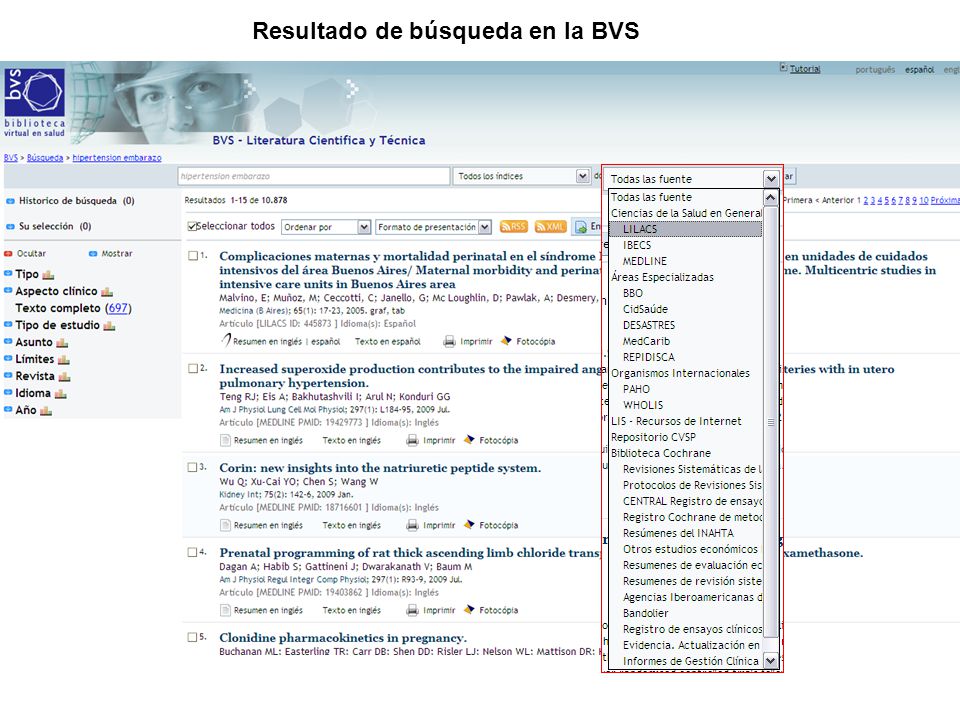Check result 3 Corin checkbox

pyautogui.click(x=193, y=467)
